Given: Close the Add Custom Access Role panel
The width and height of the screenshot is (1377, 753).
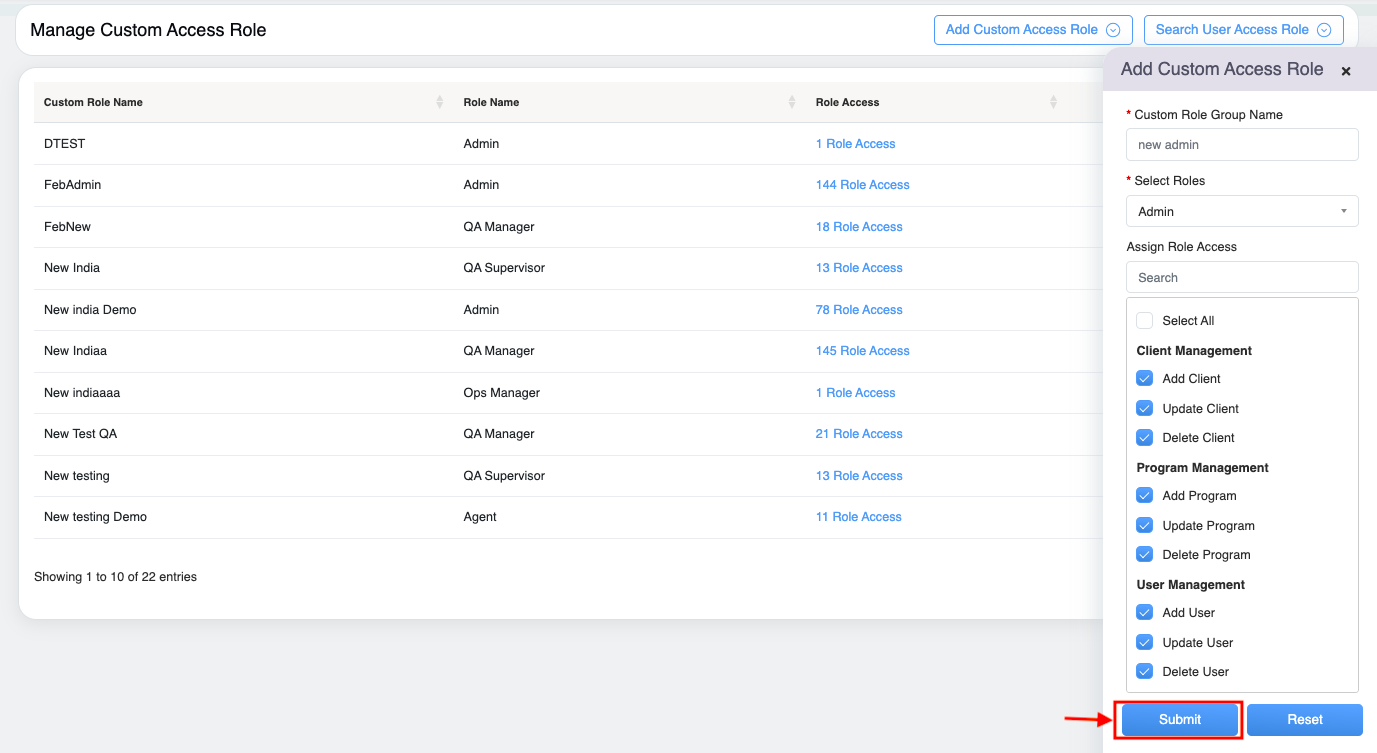Looking at the screenshot, I should [1345, 71].
